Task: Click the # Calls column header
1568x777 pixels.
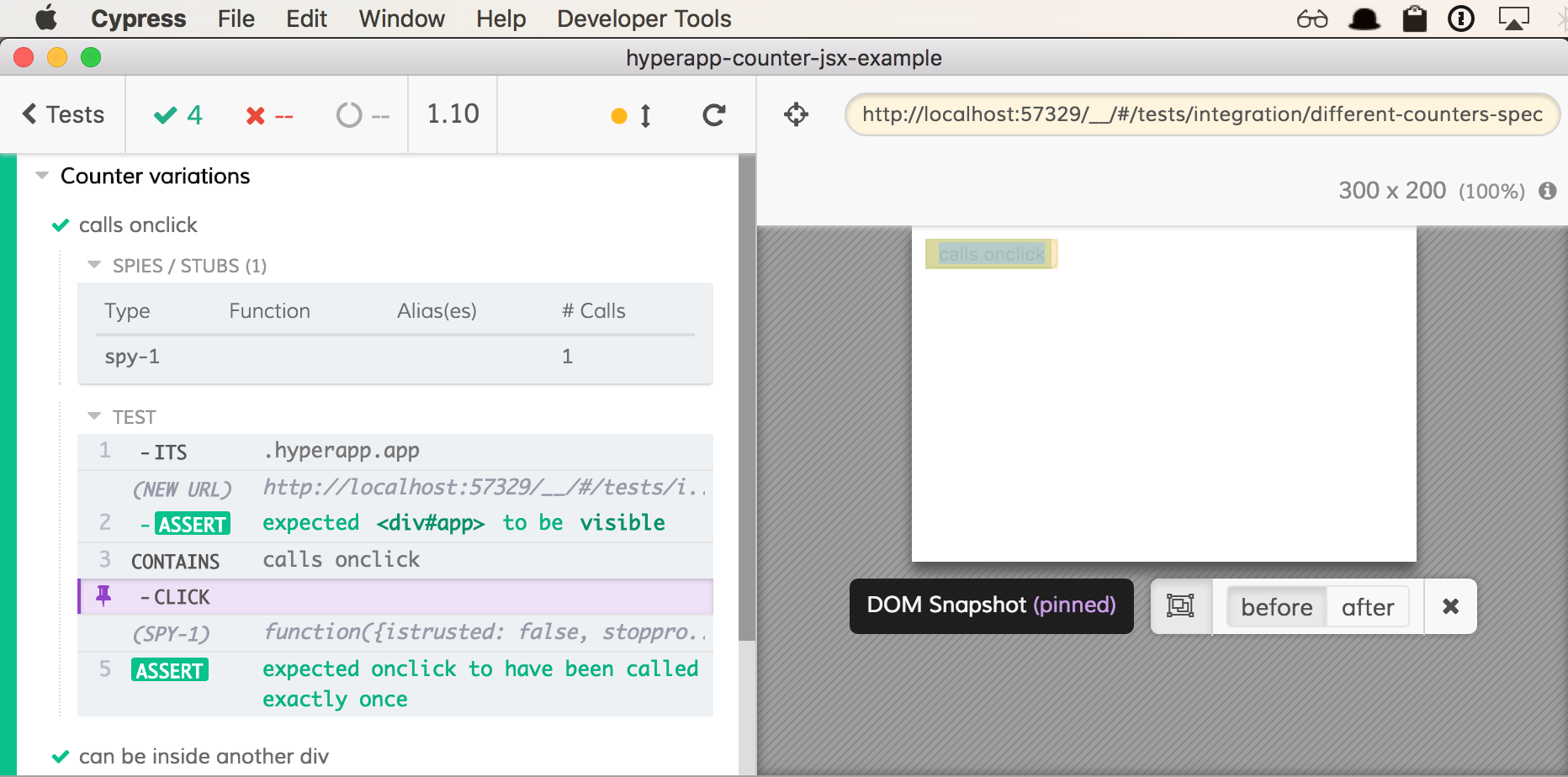Action: [x=594, y=311]
